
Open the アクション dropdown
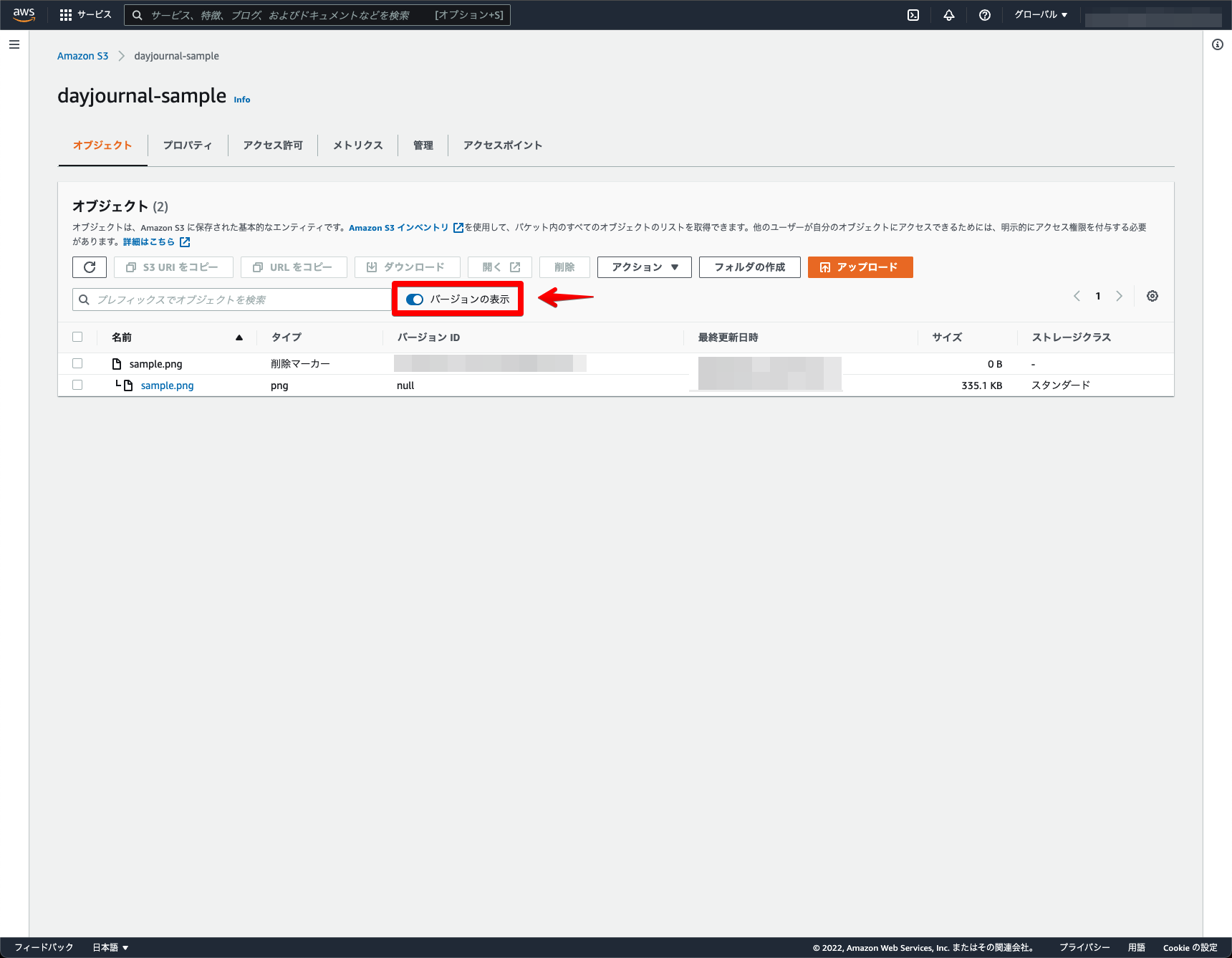645,267
